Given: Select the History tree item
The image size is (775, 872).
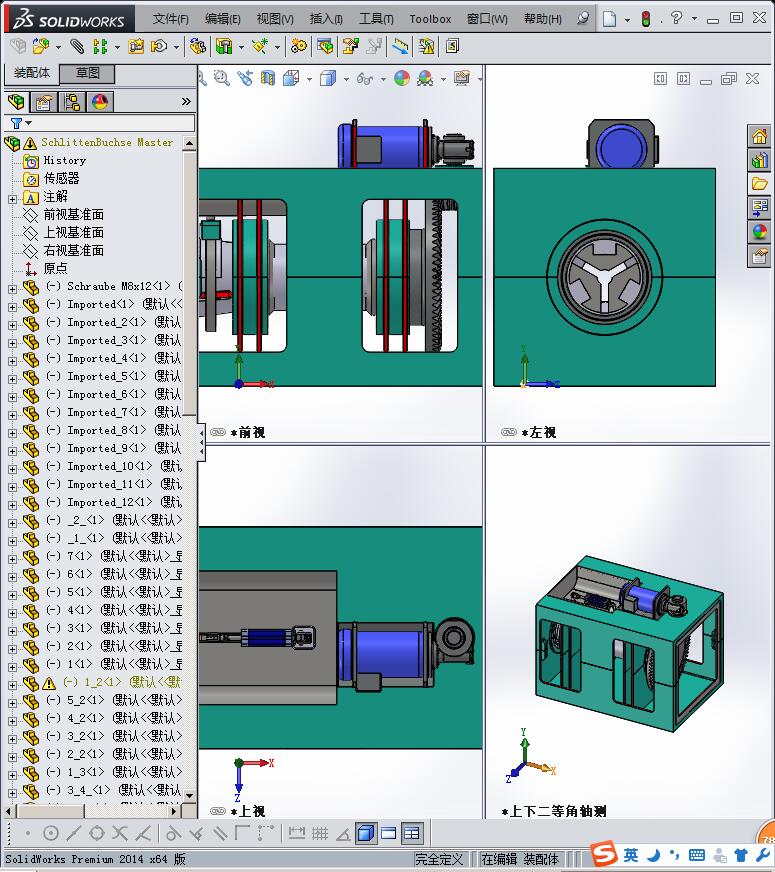Looking at the screenshot, I should tap(64, 161).
